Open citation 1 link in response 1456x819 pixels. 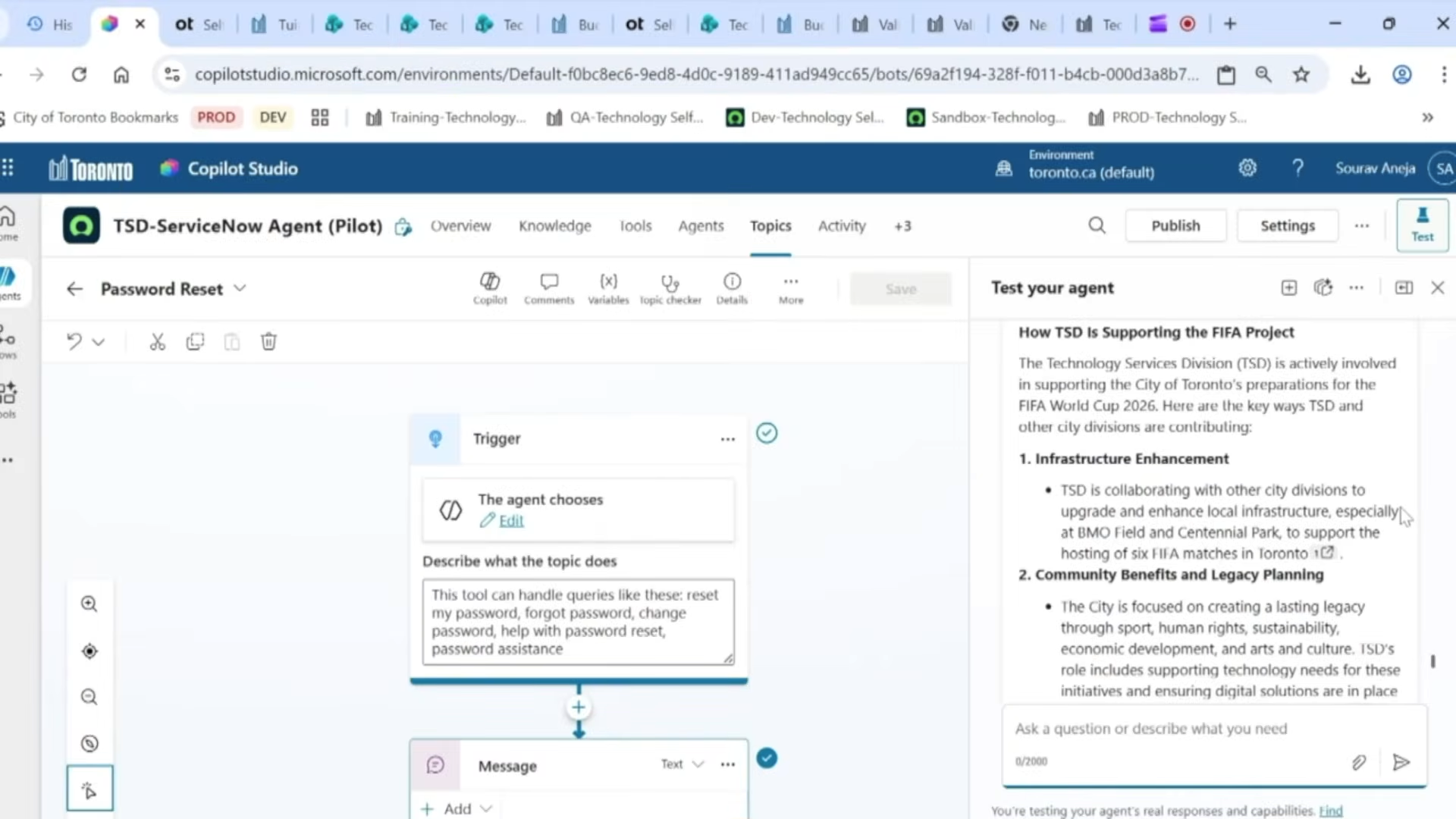click(x=1324, y=553)
